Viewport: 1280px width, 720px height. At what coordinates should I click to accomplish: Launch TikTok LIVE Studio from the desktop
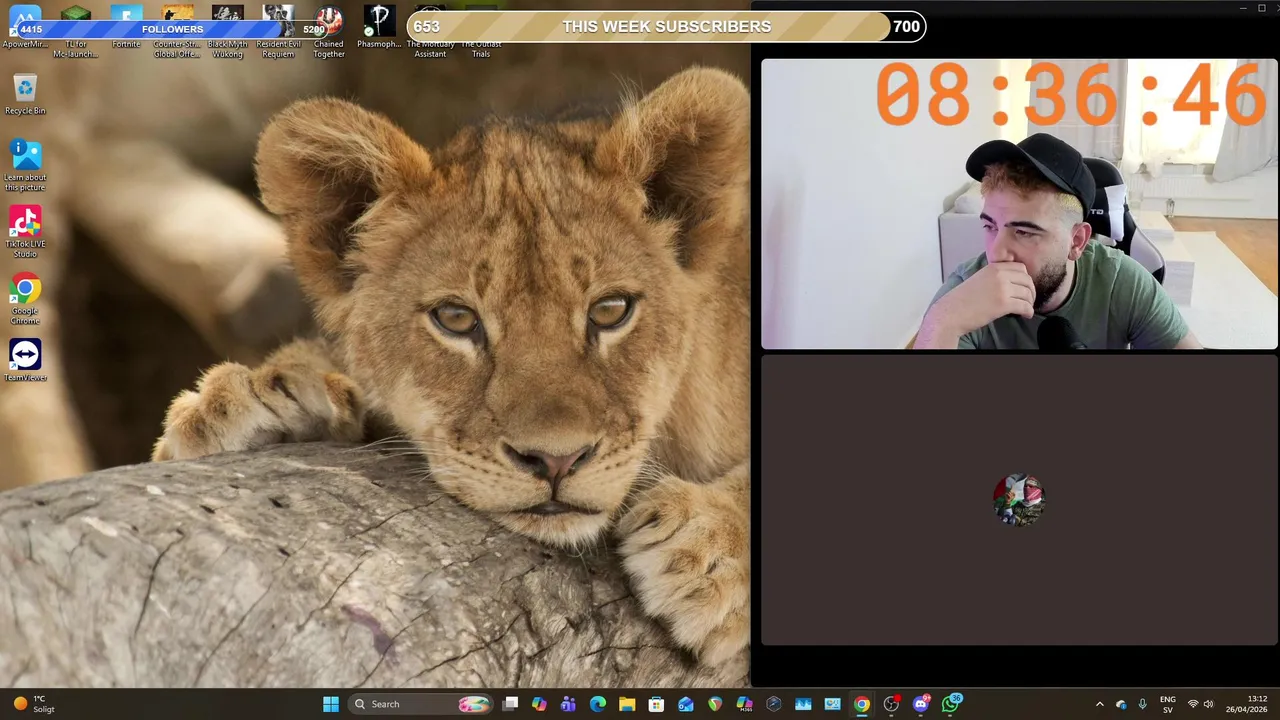(x=25, y=232)
